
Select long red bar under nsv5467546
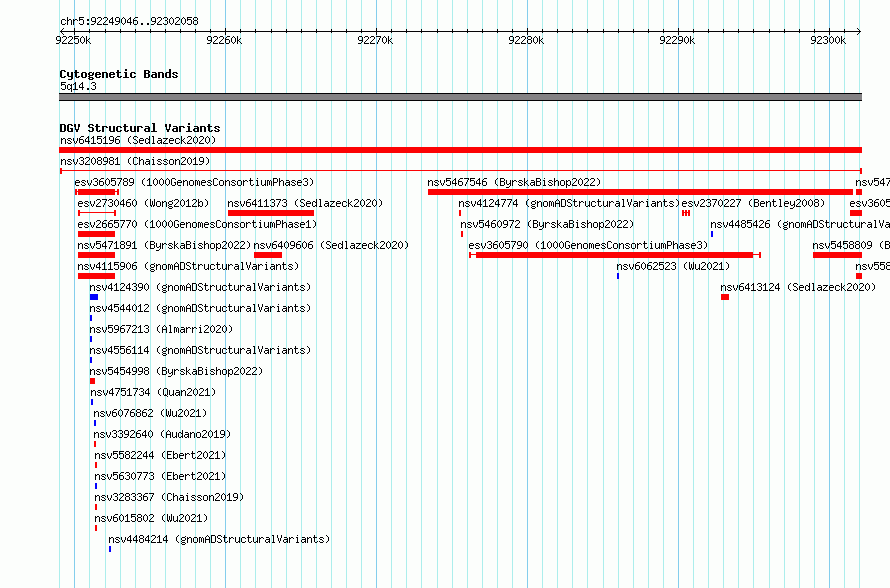640,192
